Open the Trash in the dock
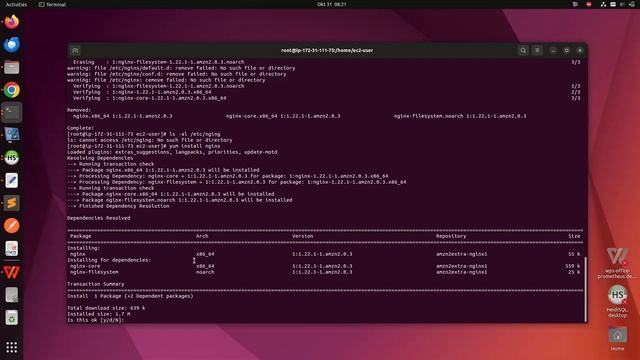This screenshot has height=360, width=640. point(11,318)
